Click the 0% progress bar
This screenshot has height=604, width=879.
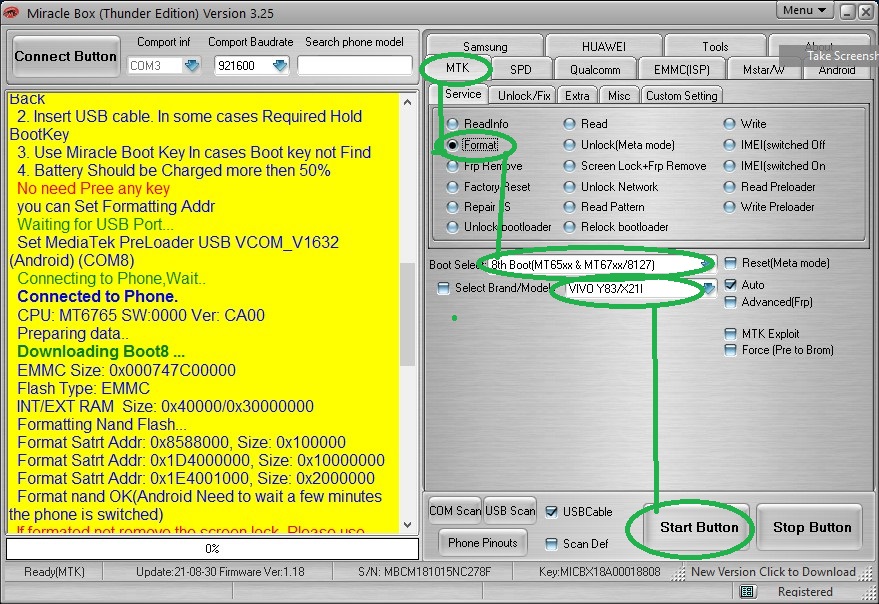click(x=212, y=548)
